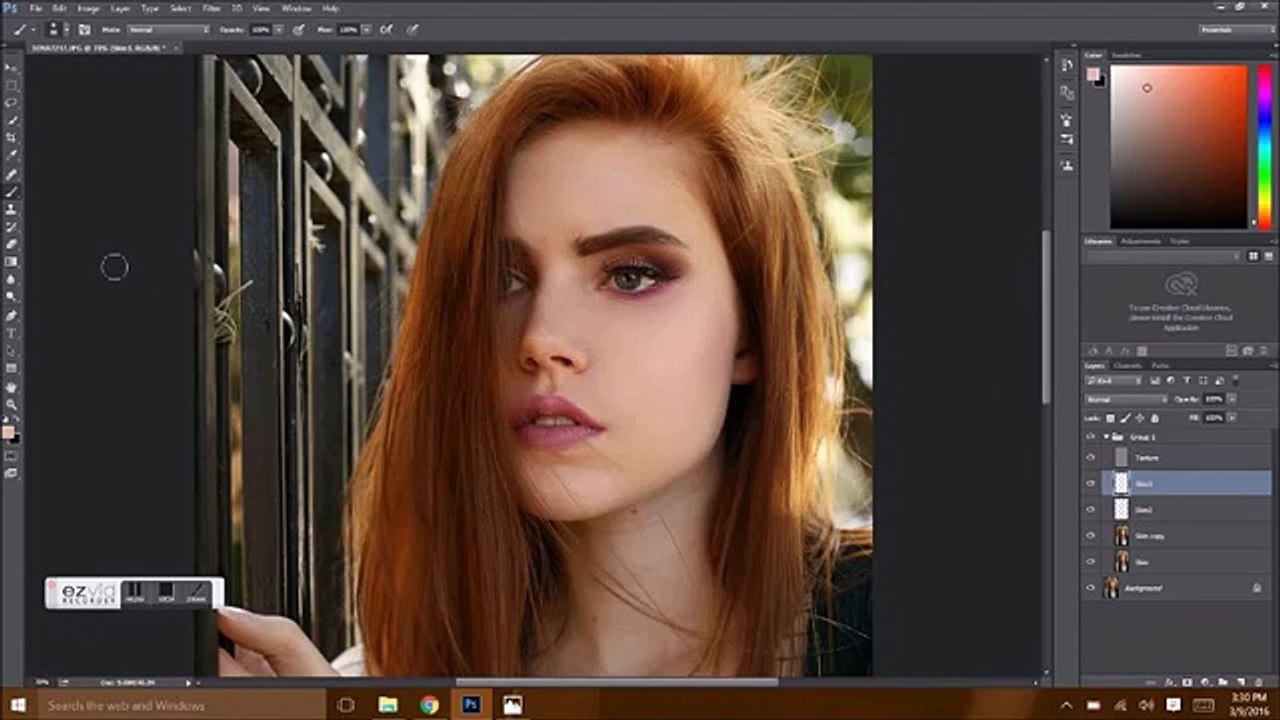Enable airbrush mode in options bar
This screenshot has height=720, width=1280.
[386, 30]
